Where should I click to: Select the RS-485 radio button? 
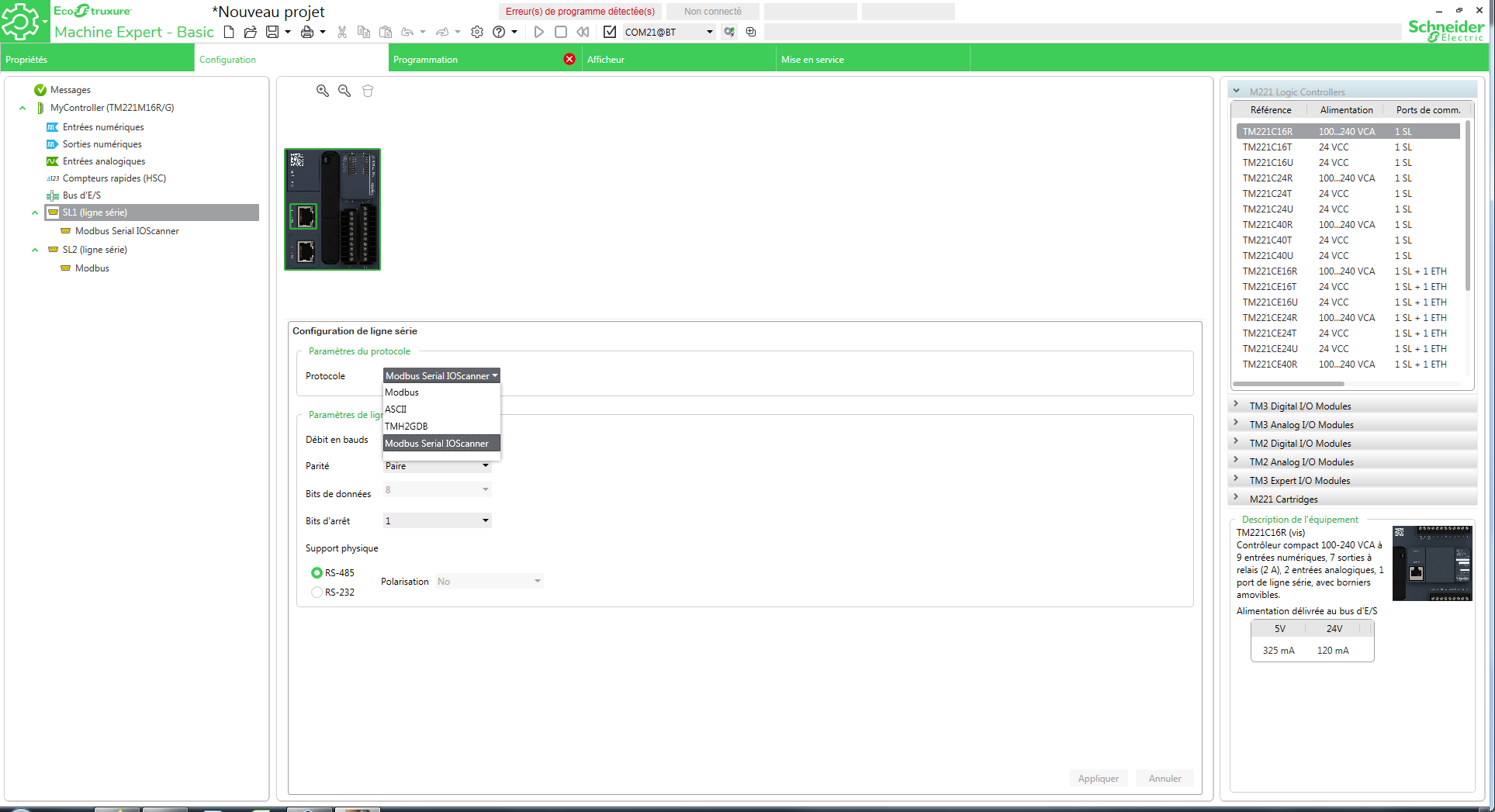317,573
